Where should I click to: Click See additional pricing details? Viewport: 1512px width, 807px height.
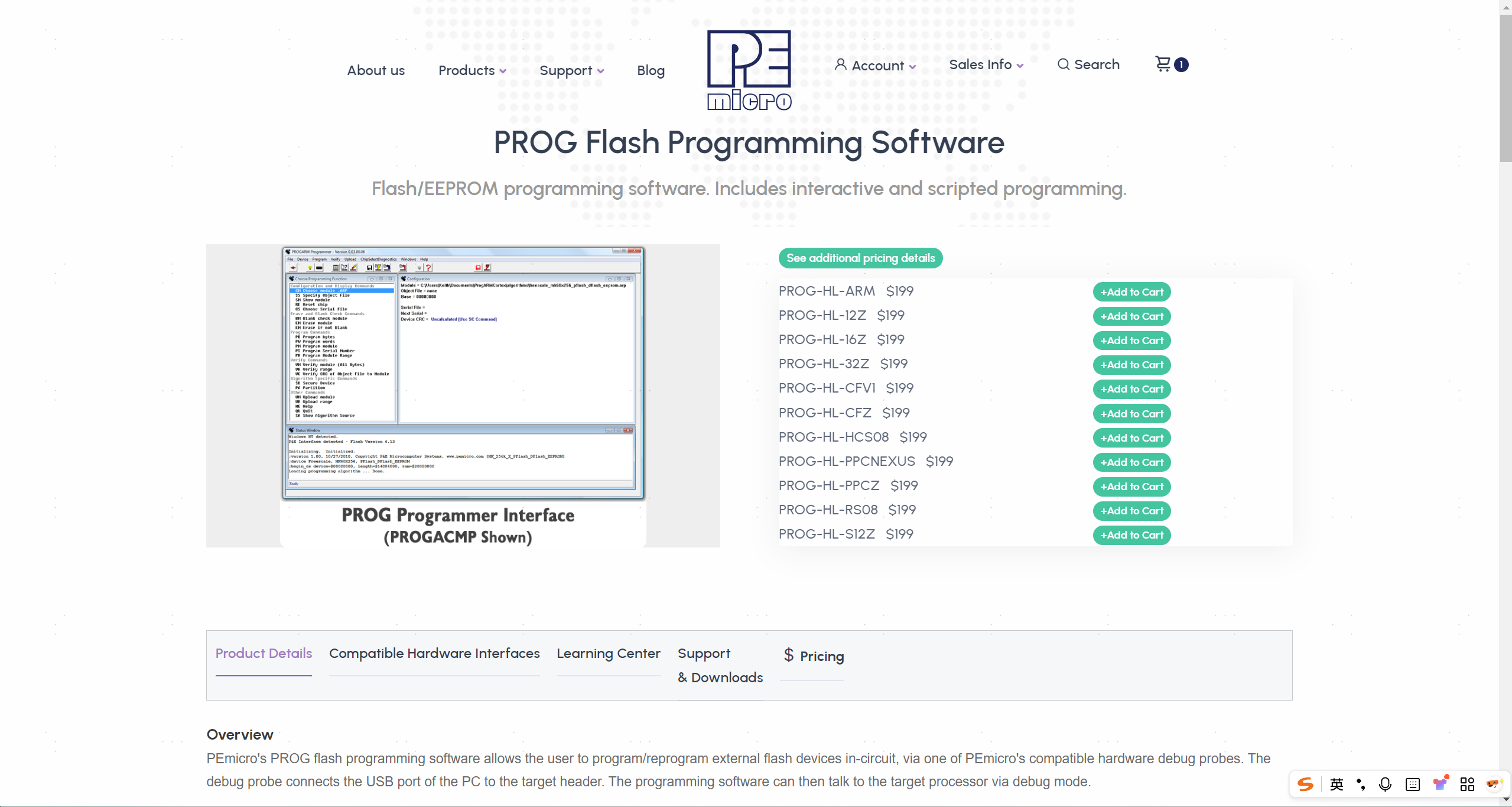(x=860, y=258)
